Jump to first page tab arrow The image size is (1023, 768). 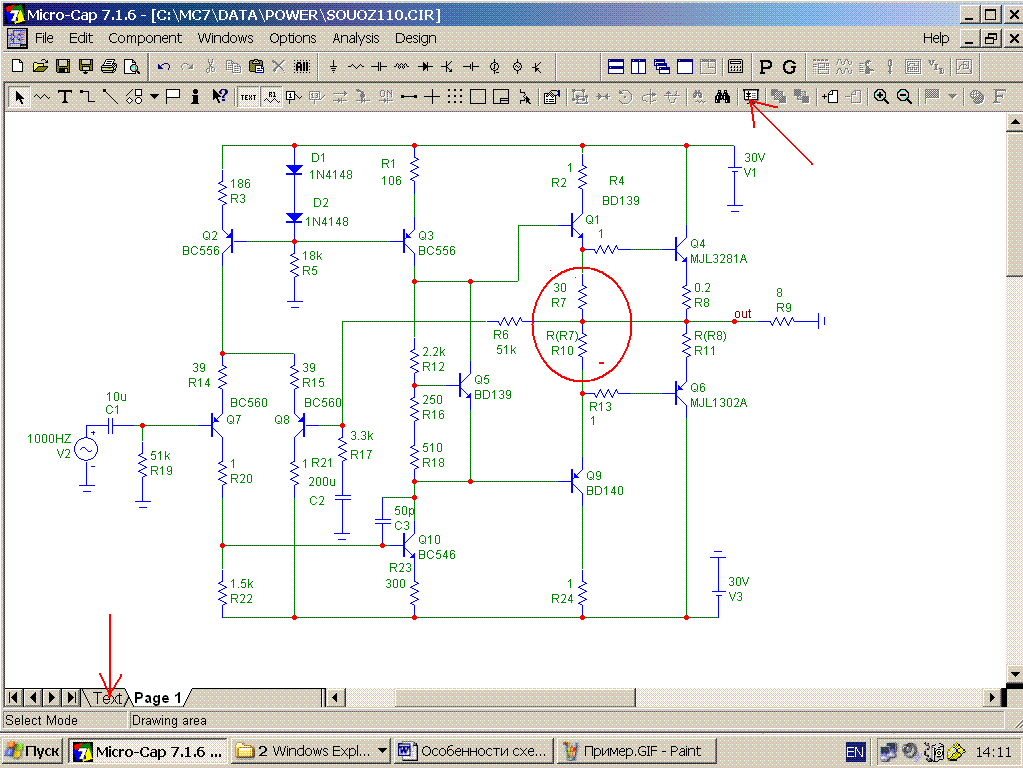(13, 698)
